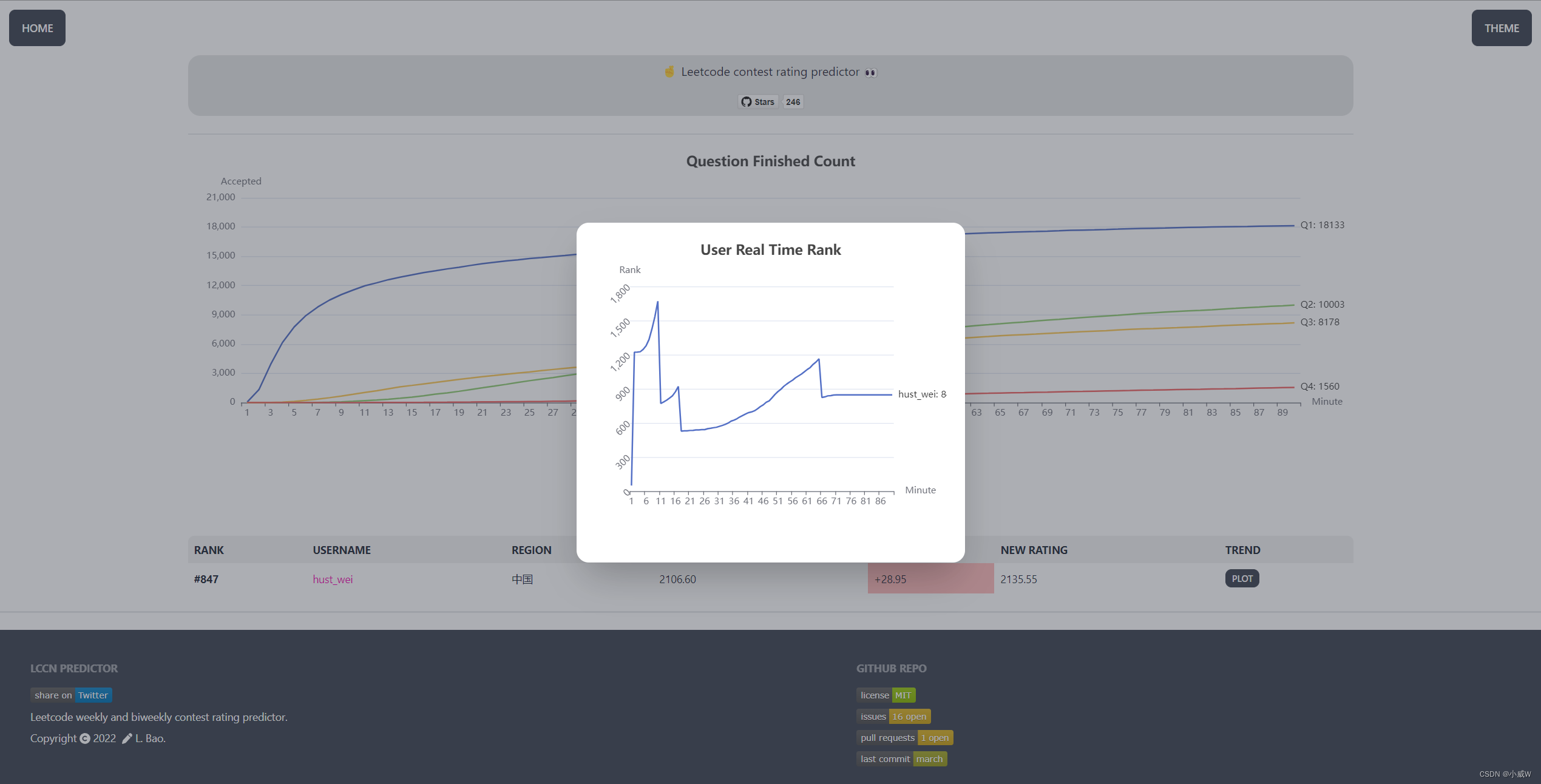
Task: Click the 2135.55 new rating cell
Action: point(1018,579)
